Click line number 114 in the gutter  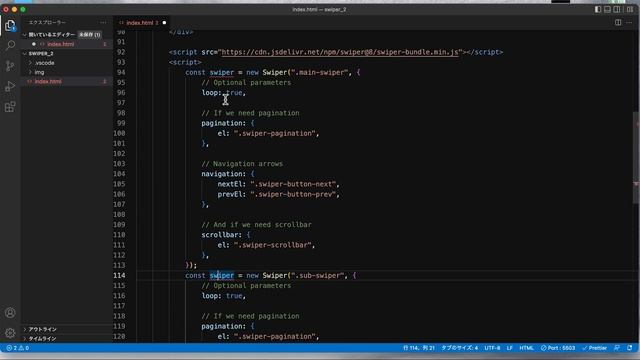pyautogui.click(x=119, y=276)
